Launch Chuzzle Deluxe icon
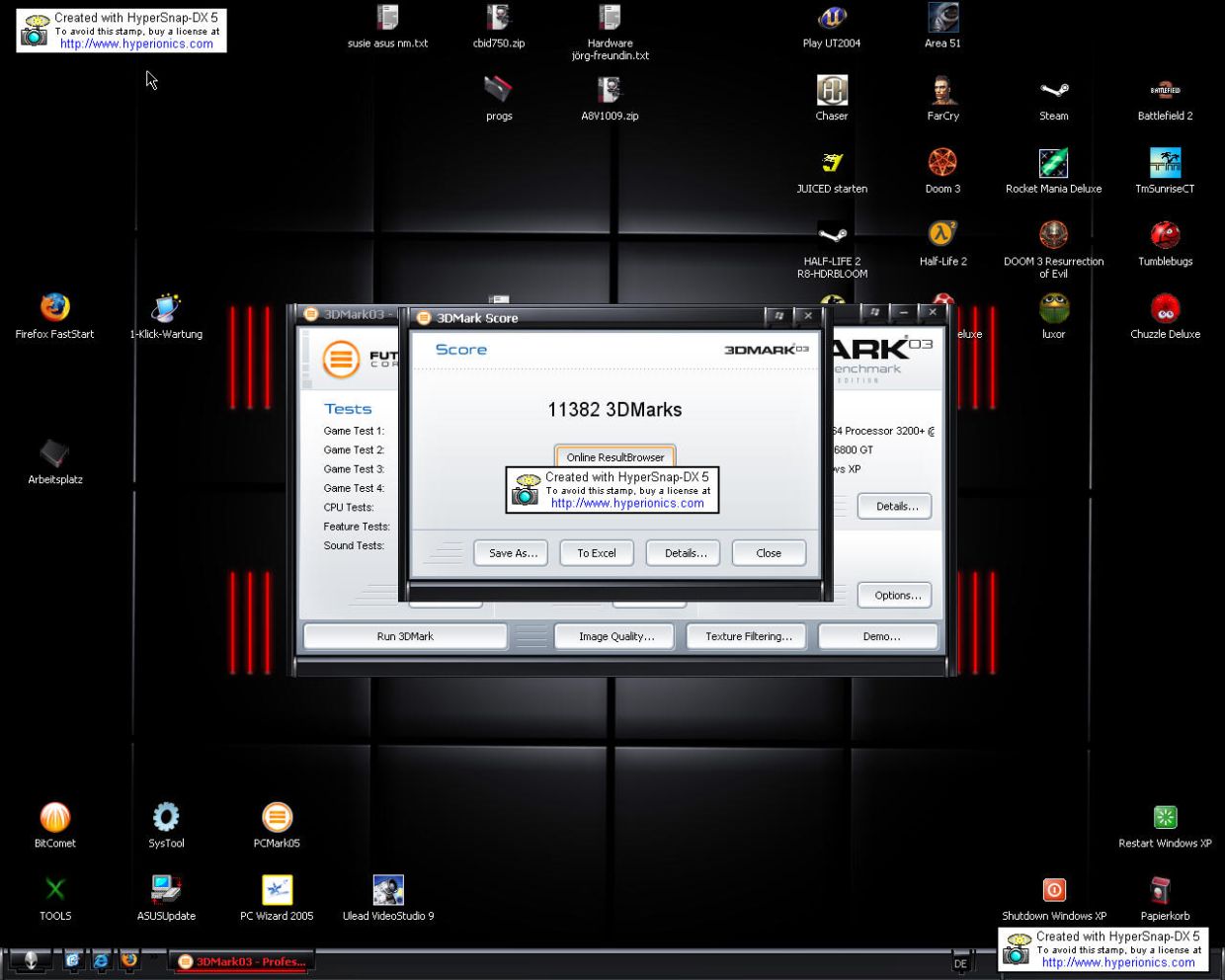Viewport: 1225px width, 980px height. coord(1165,308)
